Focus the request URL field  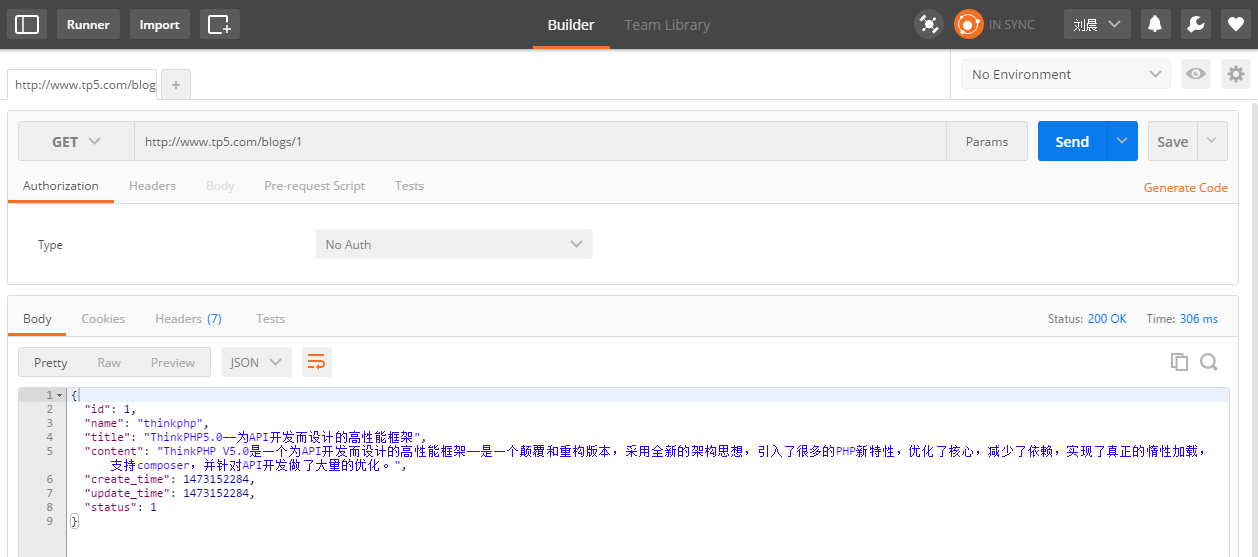click(540, 141)
